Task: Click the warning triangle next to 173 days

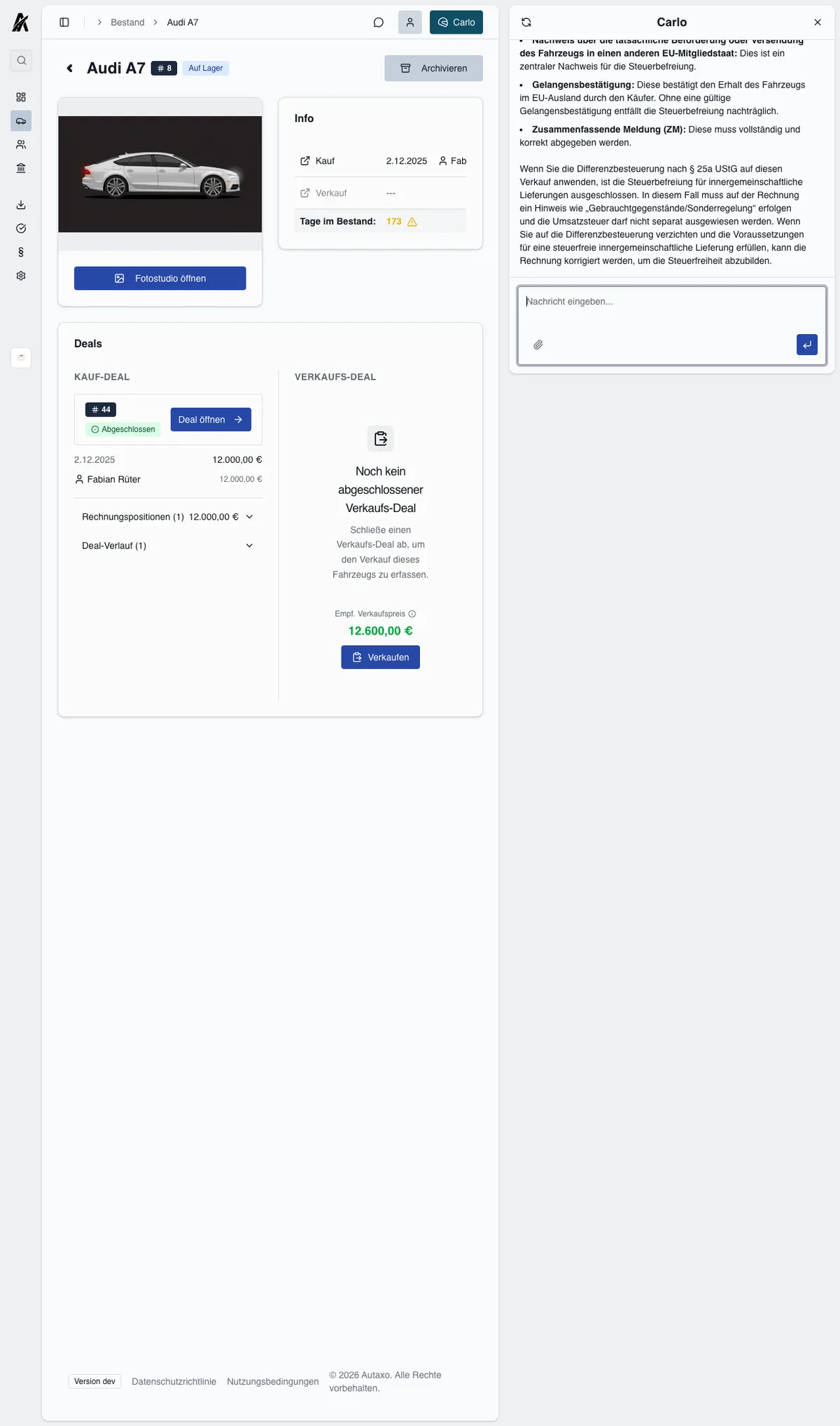Action: point(412,222)
